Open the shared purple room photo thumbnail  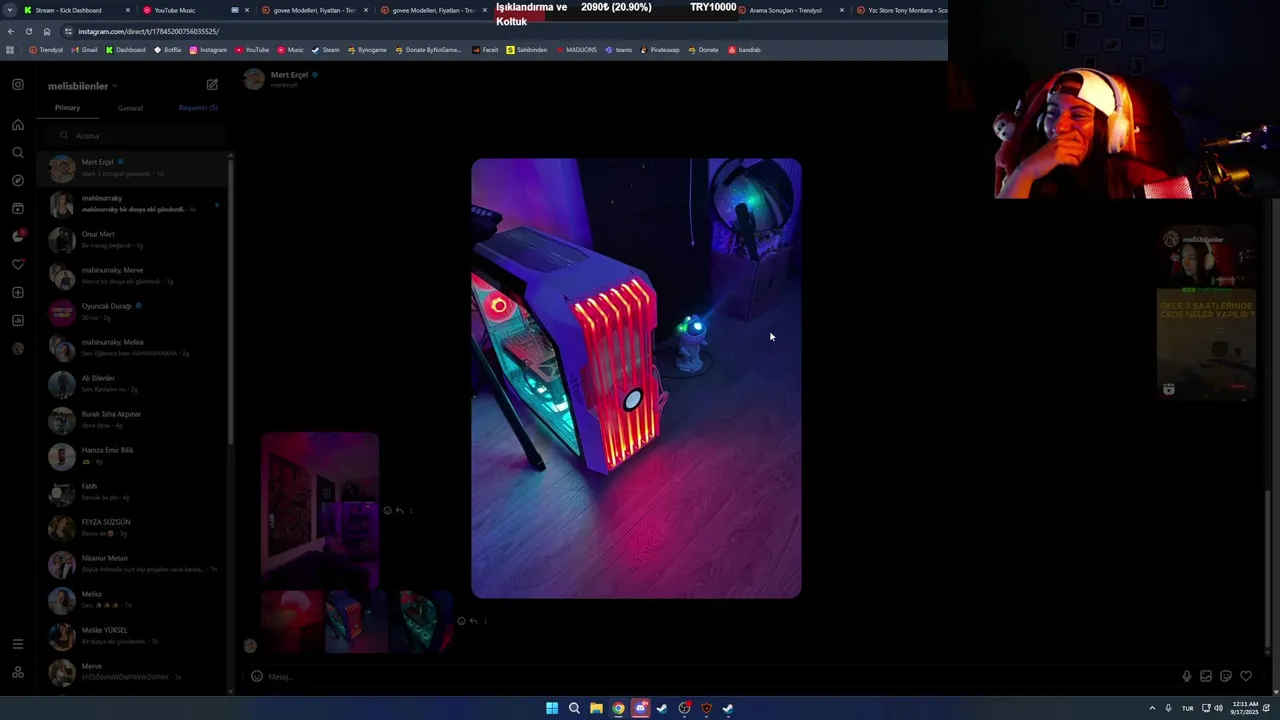[x=320, y=510]
